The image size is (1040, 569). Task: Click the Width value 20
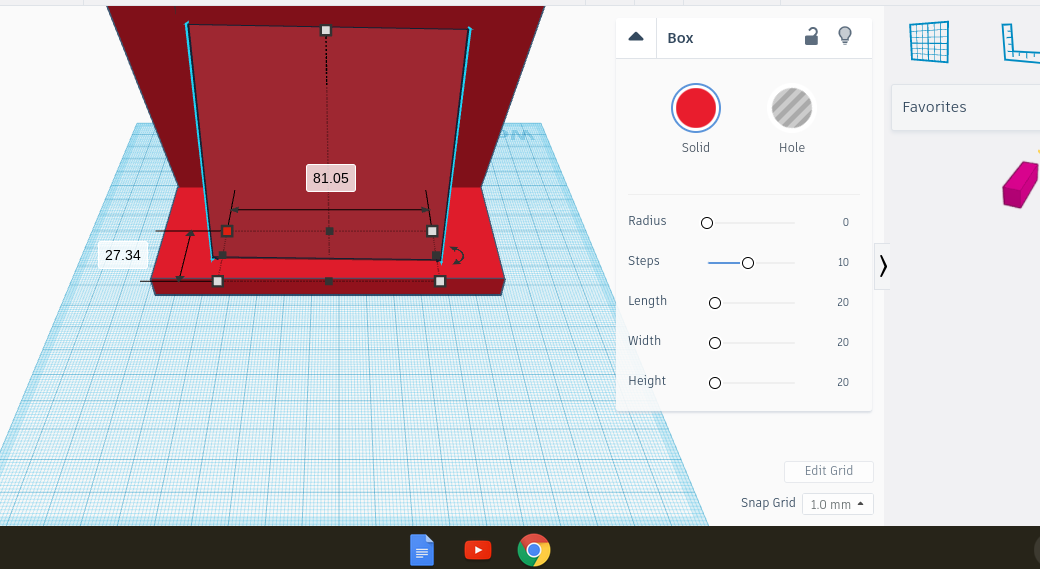click(842, 342)
